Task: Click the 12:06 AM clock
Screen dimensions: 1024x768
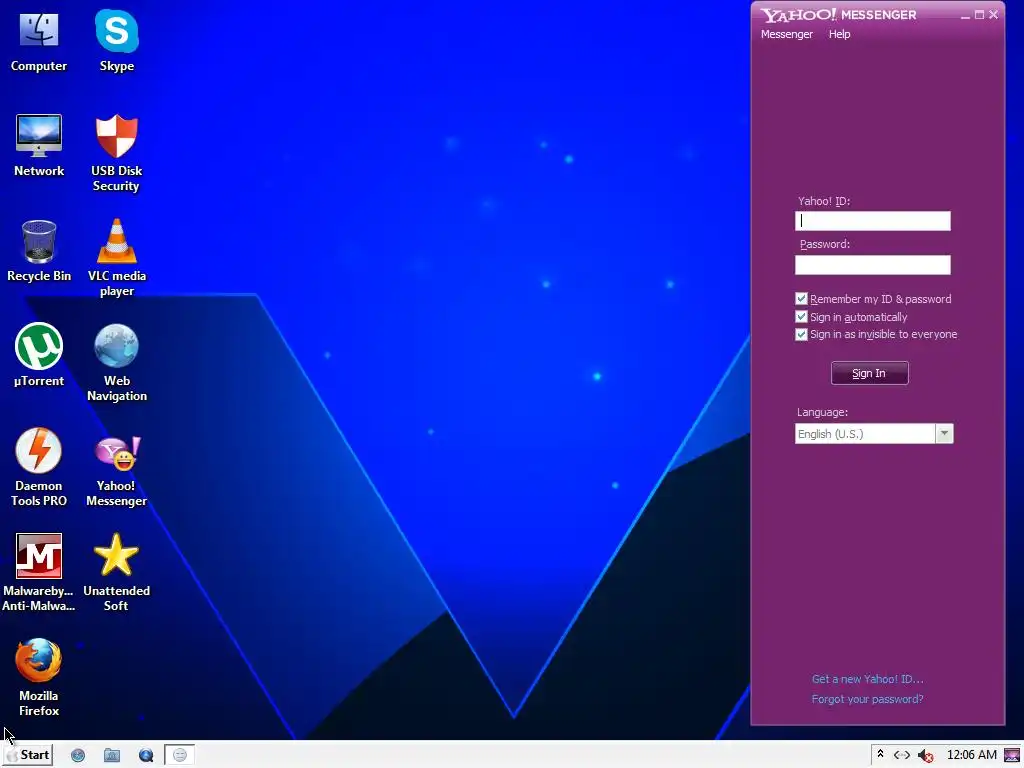Action: [x=972, y=755]
